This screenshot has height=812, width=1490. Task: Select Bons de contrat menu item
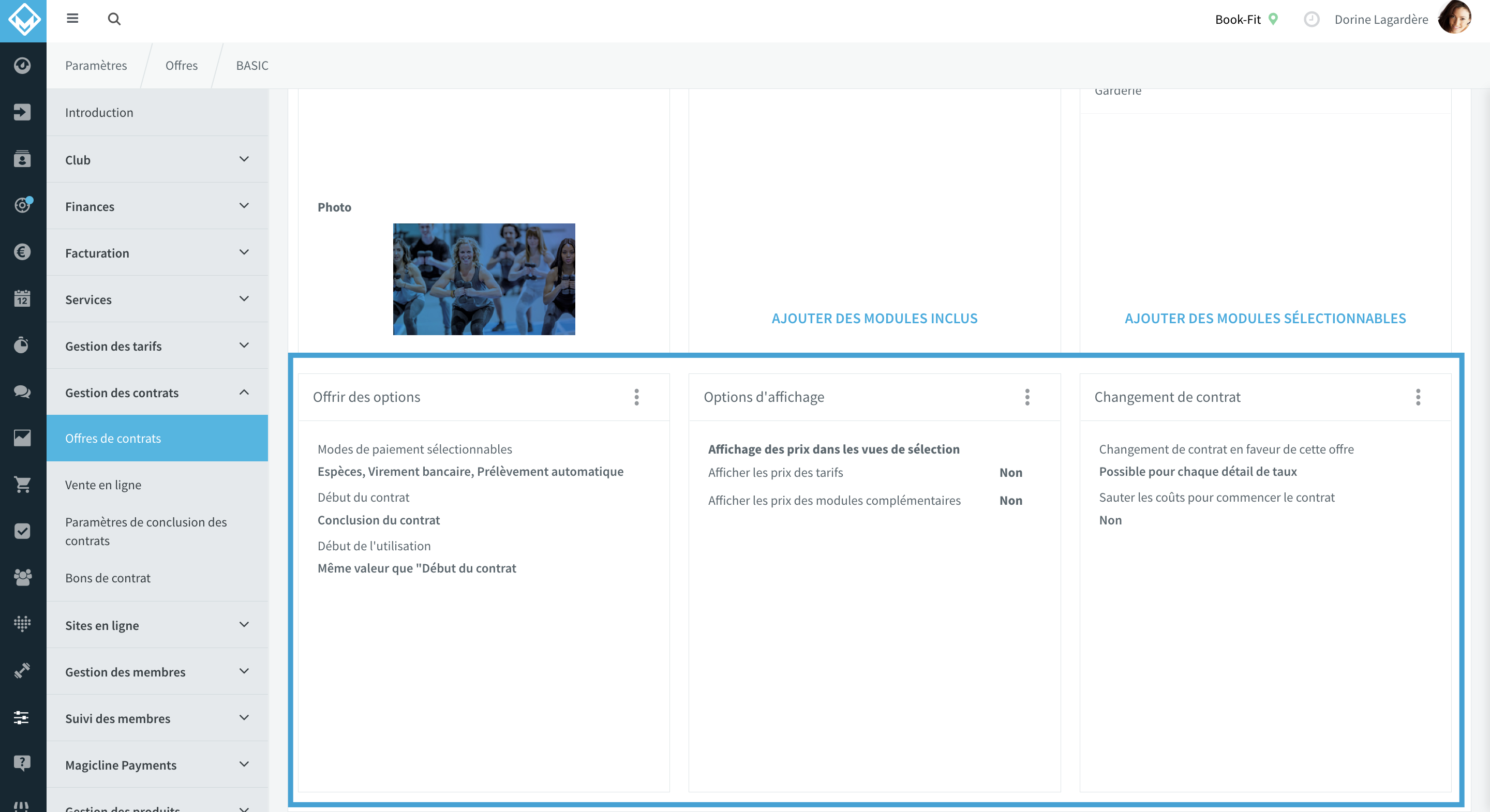157,578
